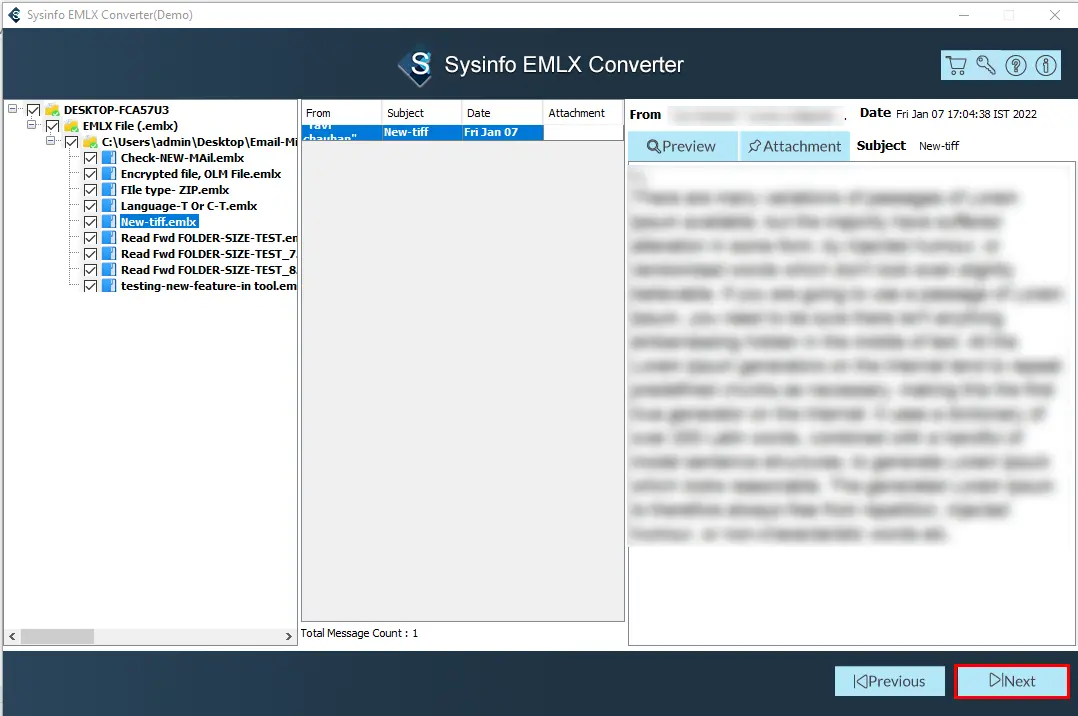This screenshot has width=1078, height=716.
Task: Click file icon beside Encrypted file, OLM File.emlx
Action: click(109, 174)
